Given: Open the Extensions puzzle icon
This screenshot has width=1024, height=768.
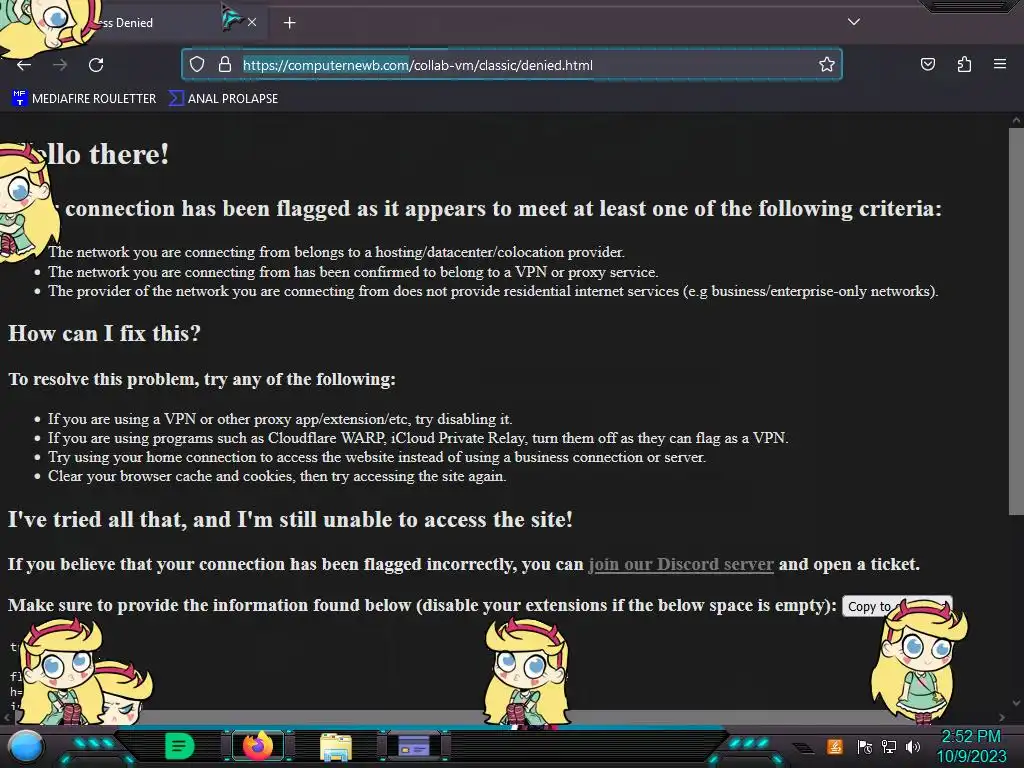Looking at the screenshot, I should coord(964,64).
